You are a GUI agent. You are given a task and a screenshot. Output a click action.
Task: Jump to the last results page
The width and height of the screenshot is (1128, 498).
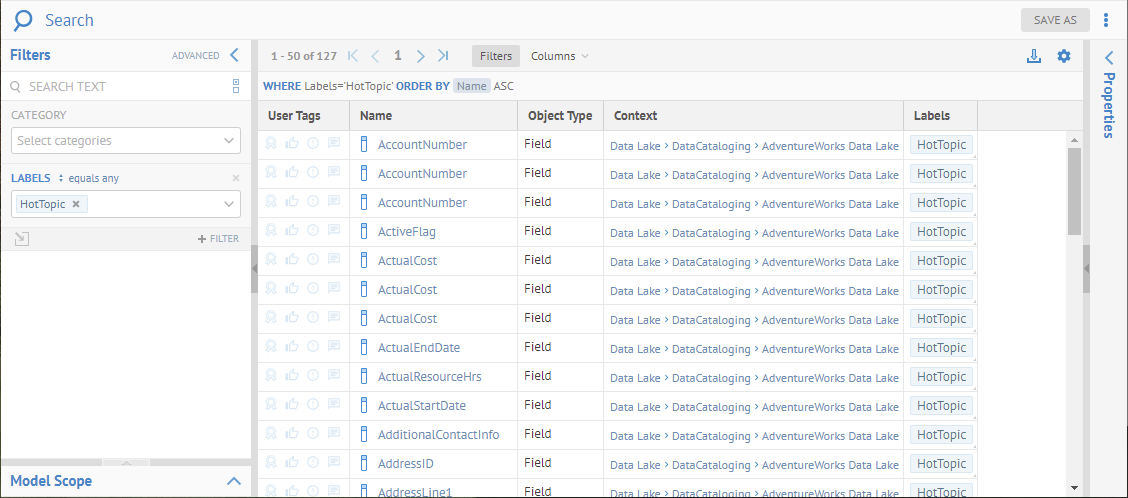[x=443, y=56]
